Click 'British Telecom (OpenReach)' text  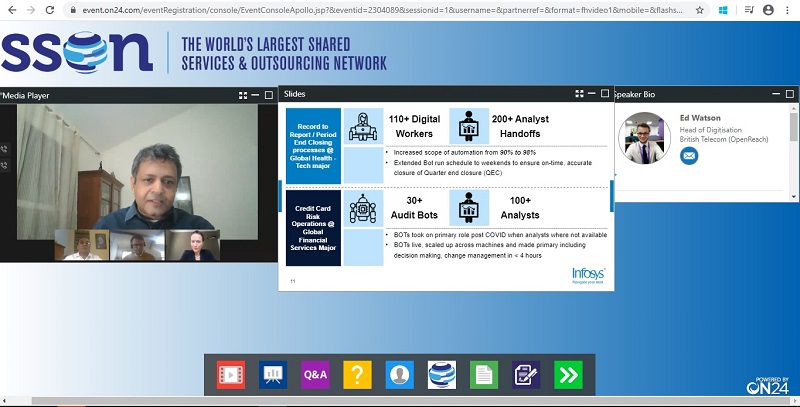point(724,139)
